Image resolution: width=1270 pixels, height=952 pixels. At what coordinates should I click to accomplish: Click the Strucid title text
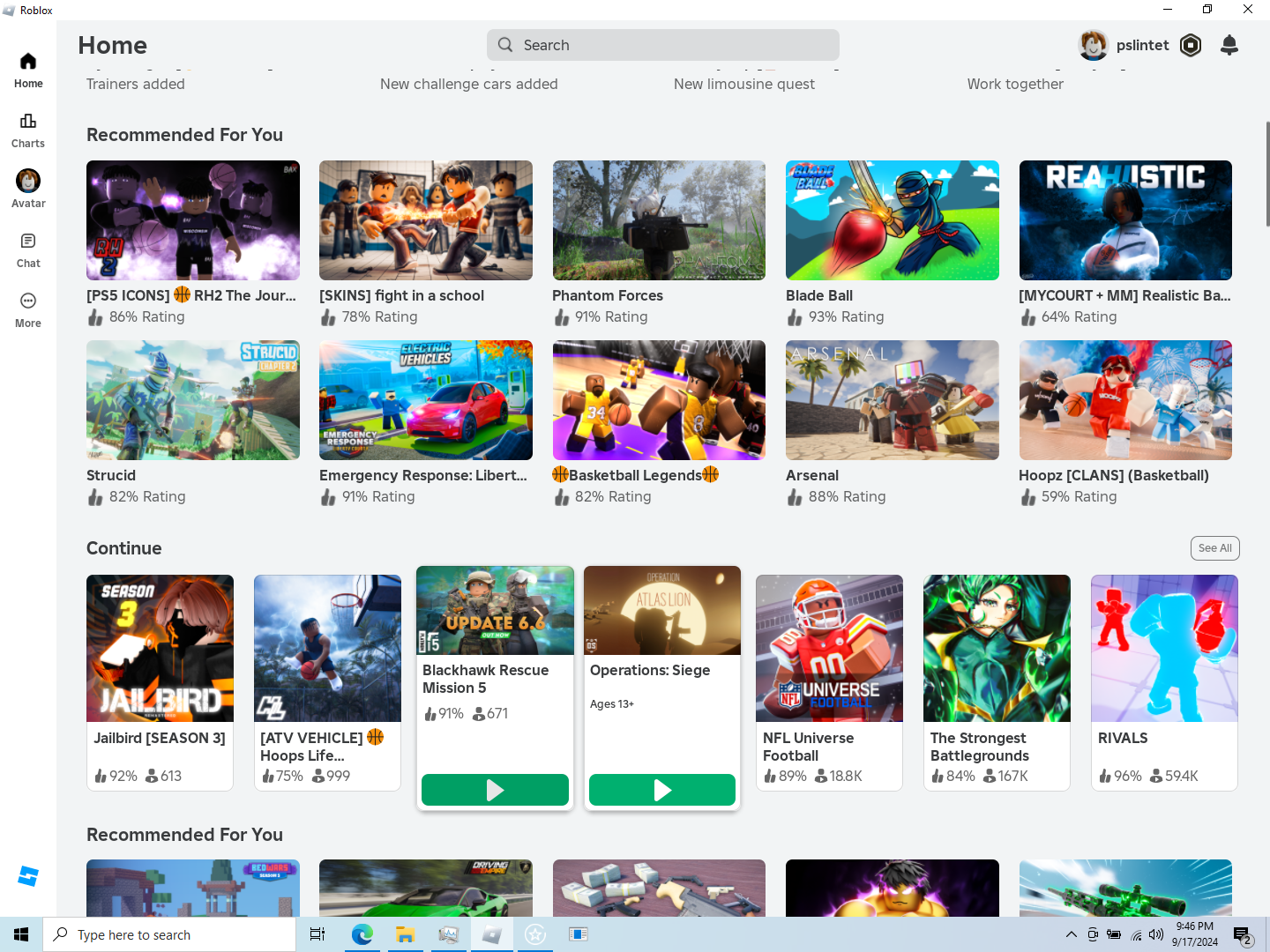tap(111, 475)
